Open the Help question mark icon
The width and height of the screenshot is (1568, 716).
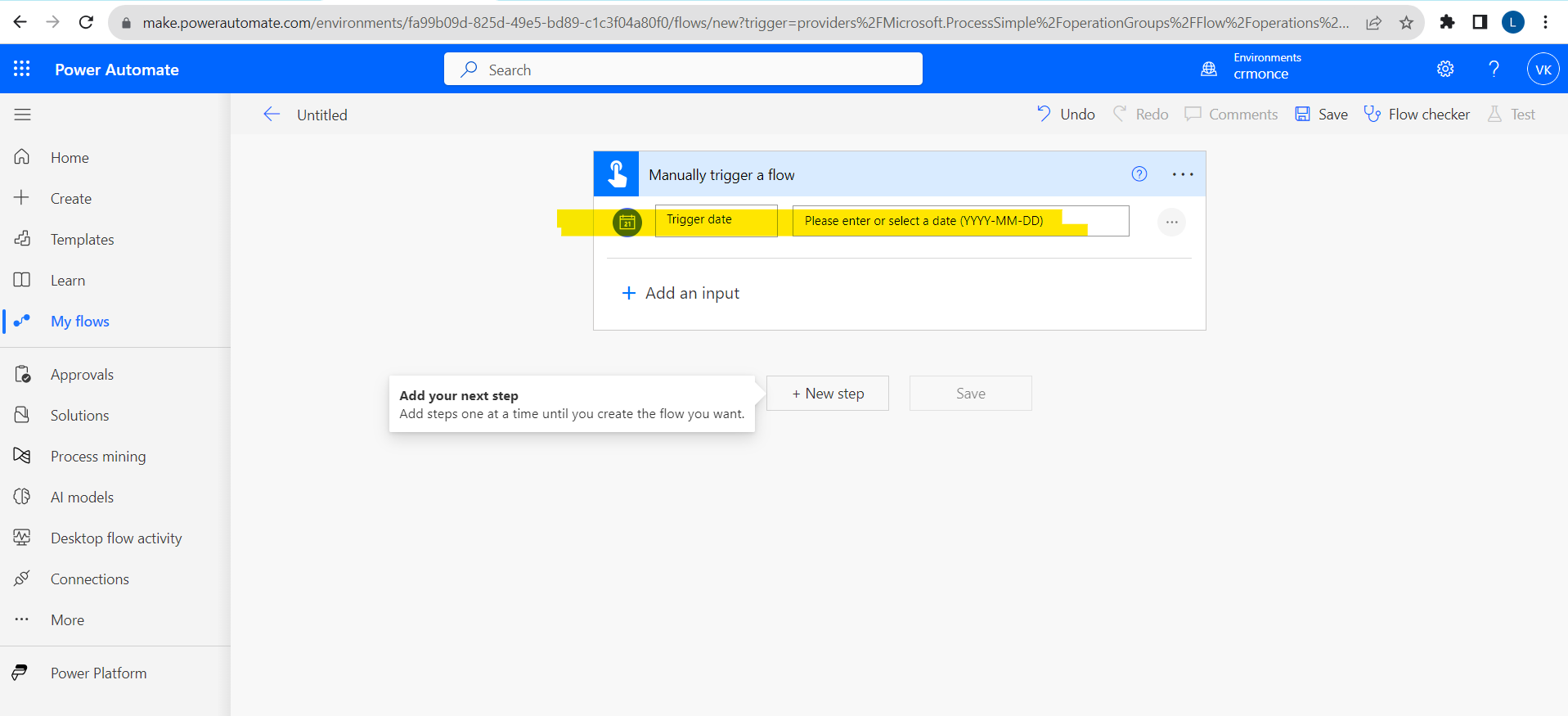1494,69
